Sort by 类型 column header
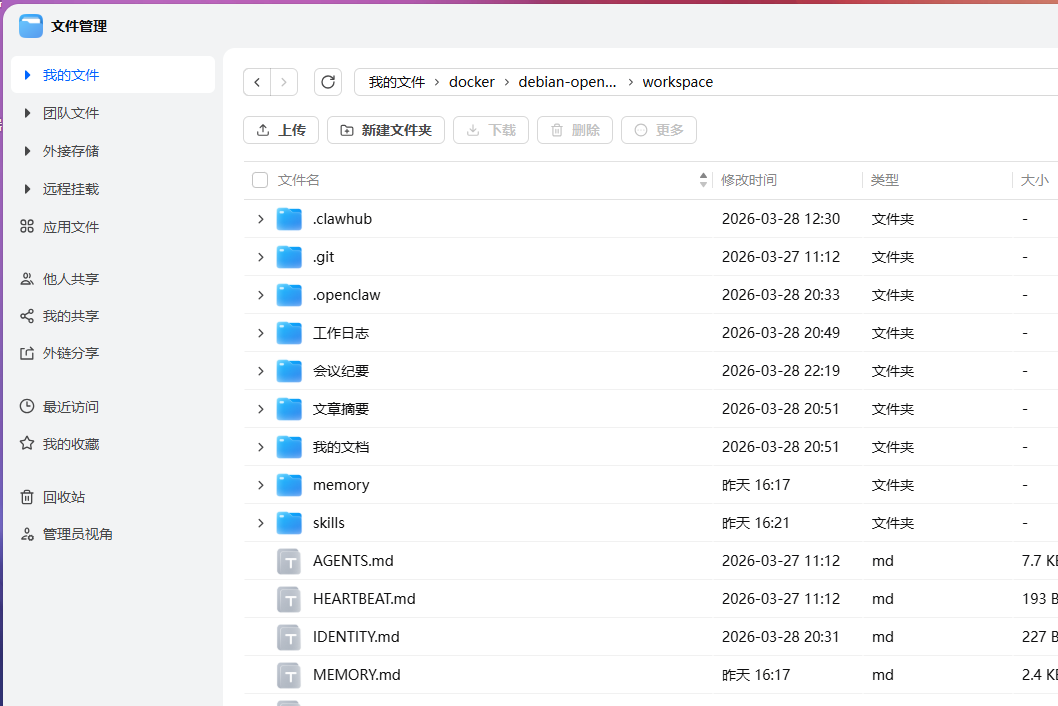This screenshot has width=1058, height=706. pyautogui.click(x=885, y=180)
